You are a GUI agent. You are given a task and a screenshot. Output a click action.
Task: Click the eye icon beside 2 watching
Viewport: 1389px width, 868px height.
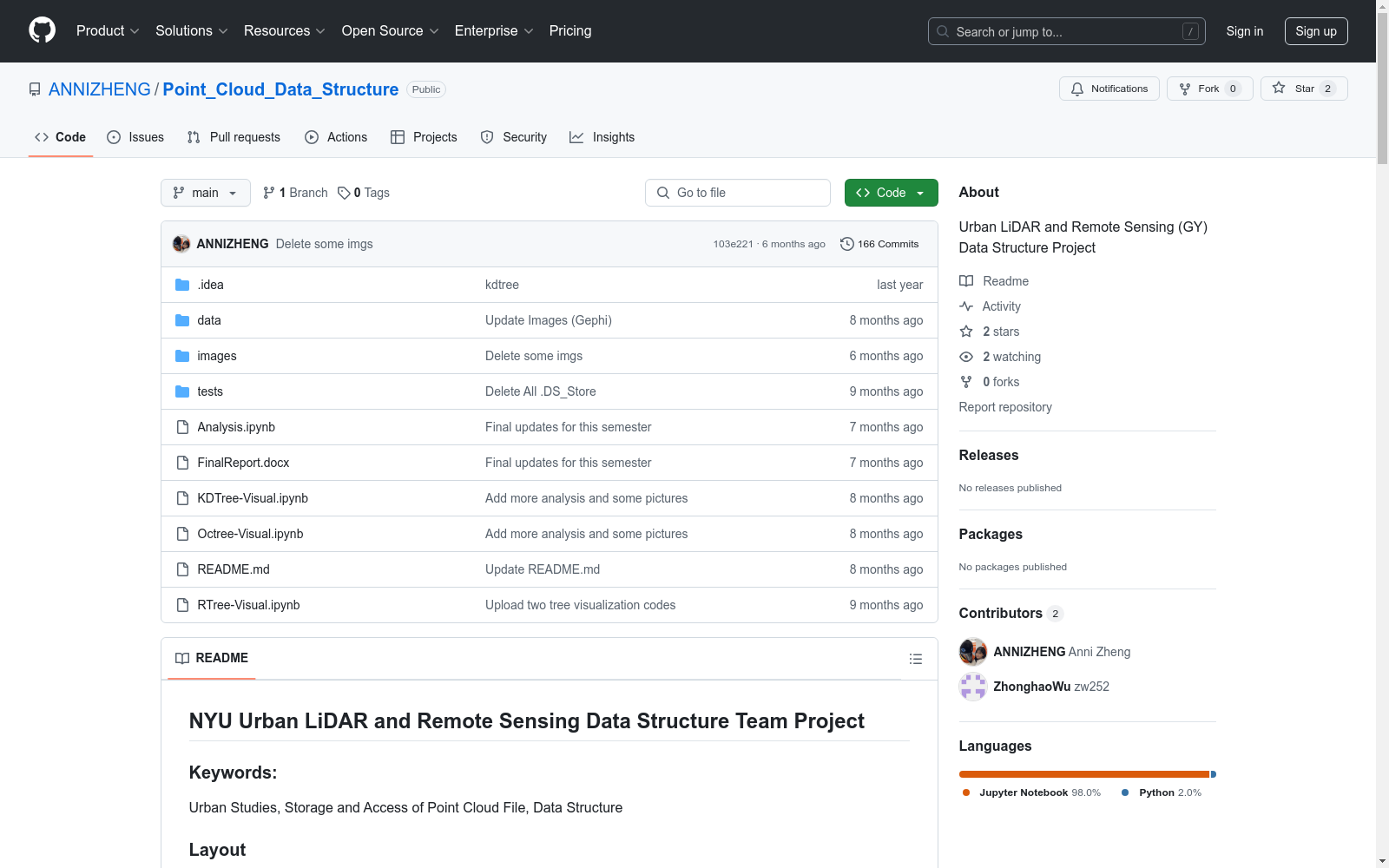[x=966, y=357]
